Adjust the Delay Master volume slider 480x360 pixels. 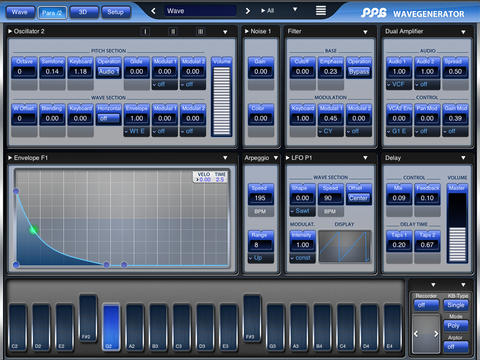coord(457,227)
